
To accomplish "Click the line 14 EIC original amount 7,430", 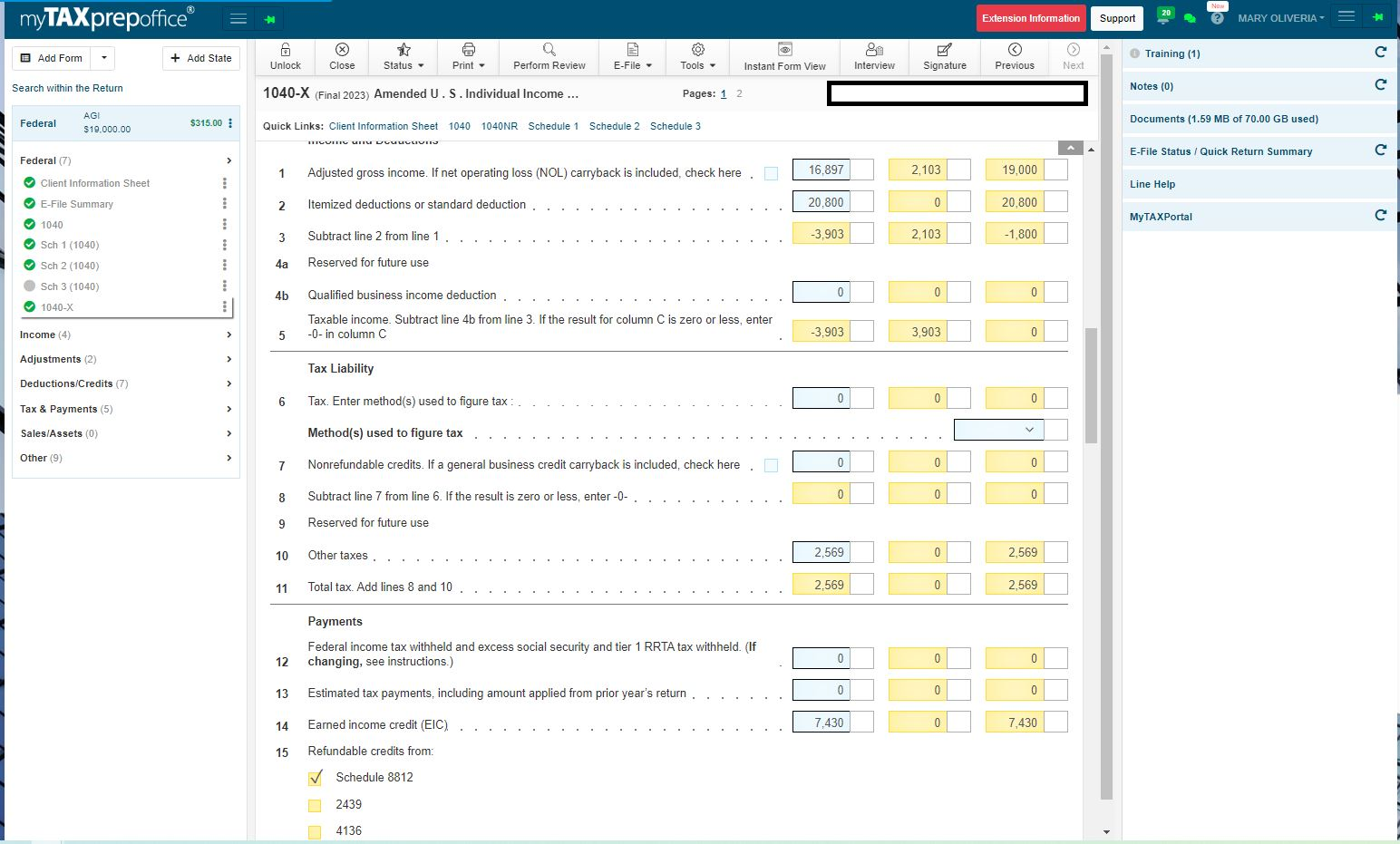I will pyautogui.click(x=821, y=723).
